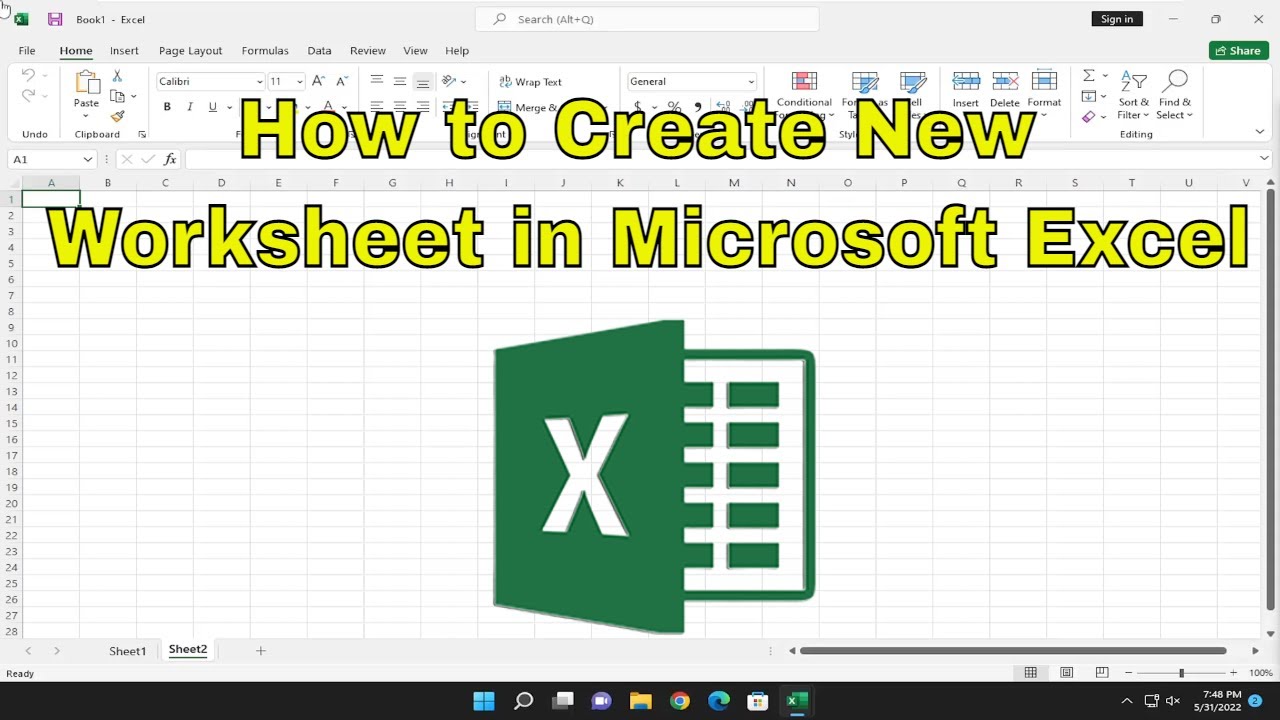Toggle Underline formatting
Viewport: 1280px width, 720px height.
pyautogui.click(x=212, y=107)
